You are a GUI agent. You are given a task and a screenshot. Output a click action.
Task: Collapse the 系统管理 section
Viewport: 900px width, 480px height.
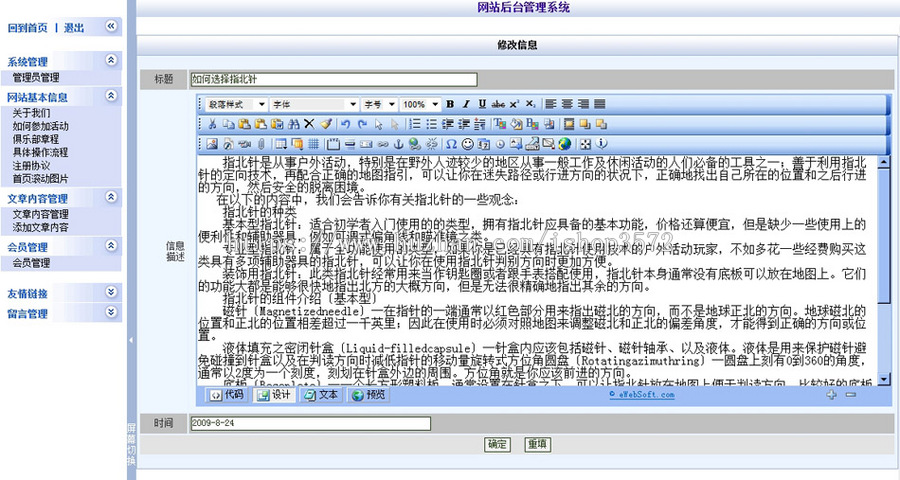[x=111, y=60]
